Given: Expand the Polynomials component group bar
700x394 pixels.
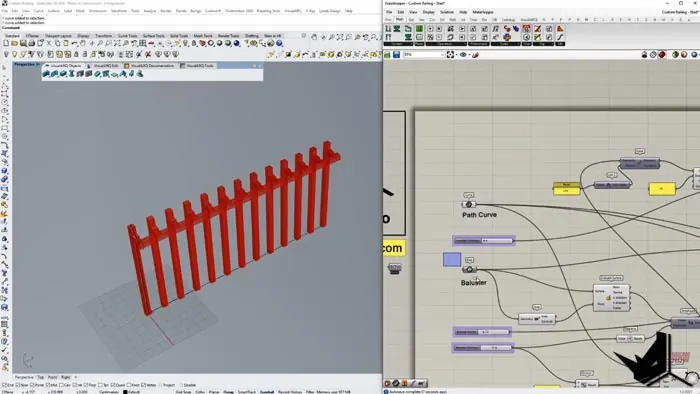Looking at the screenshot, I should click(479, 44).
